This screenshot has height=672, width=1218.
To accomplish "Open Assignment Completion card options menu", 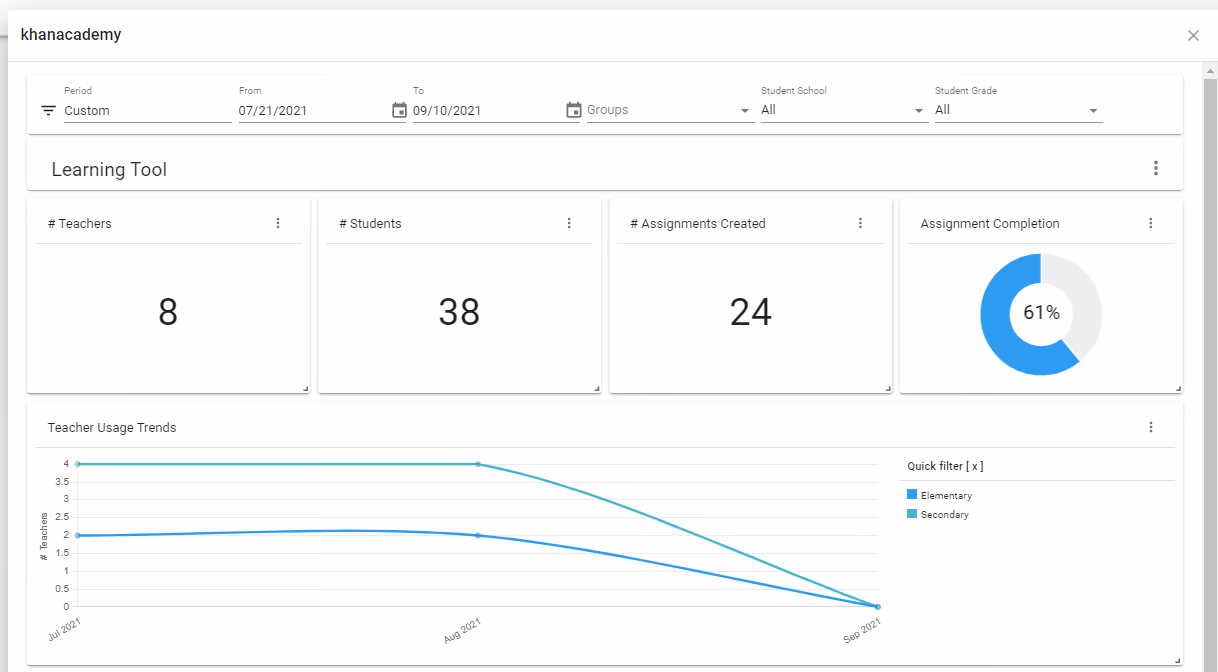I will click(1151, 223).
